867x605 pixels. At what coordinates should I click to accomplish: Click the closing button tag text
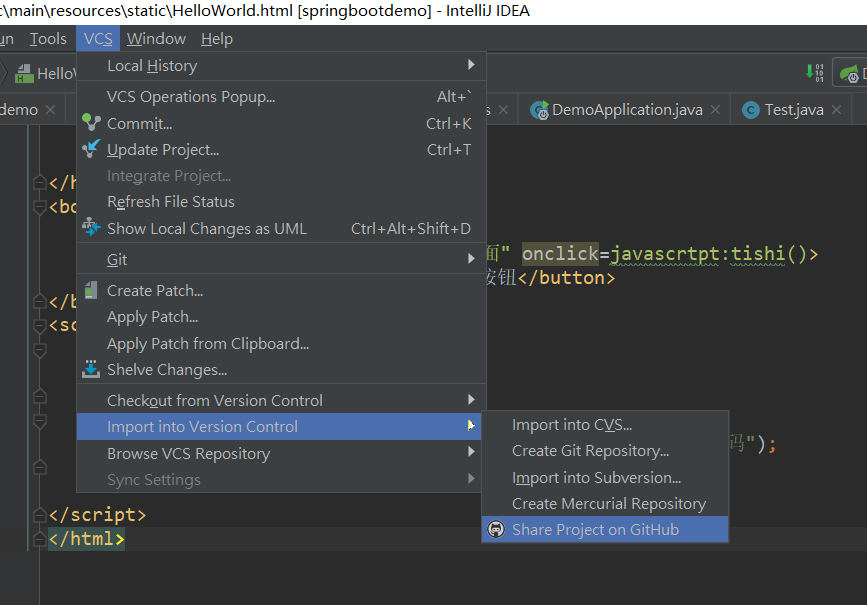click(x=566, y=278)
